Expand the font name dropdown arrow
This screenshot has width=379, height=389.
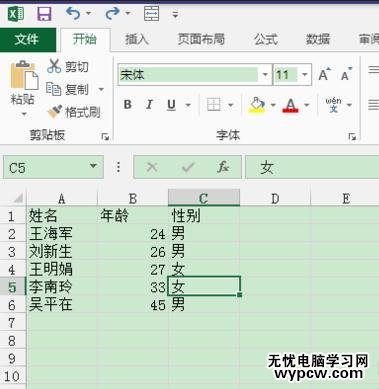coord(265,75)
